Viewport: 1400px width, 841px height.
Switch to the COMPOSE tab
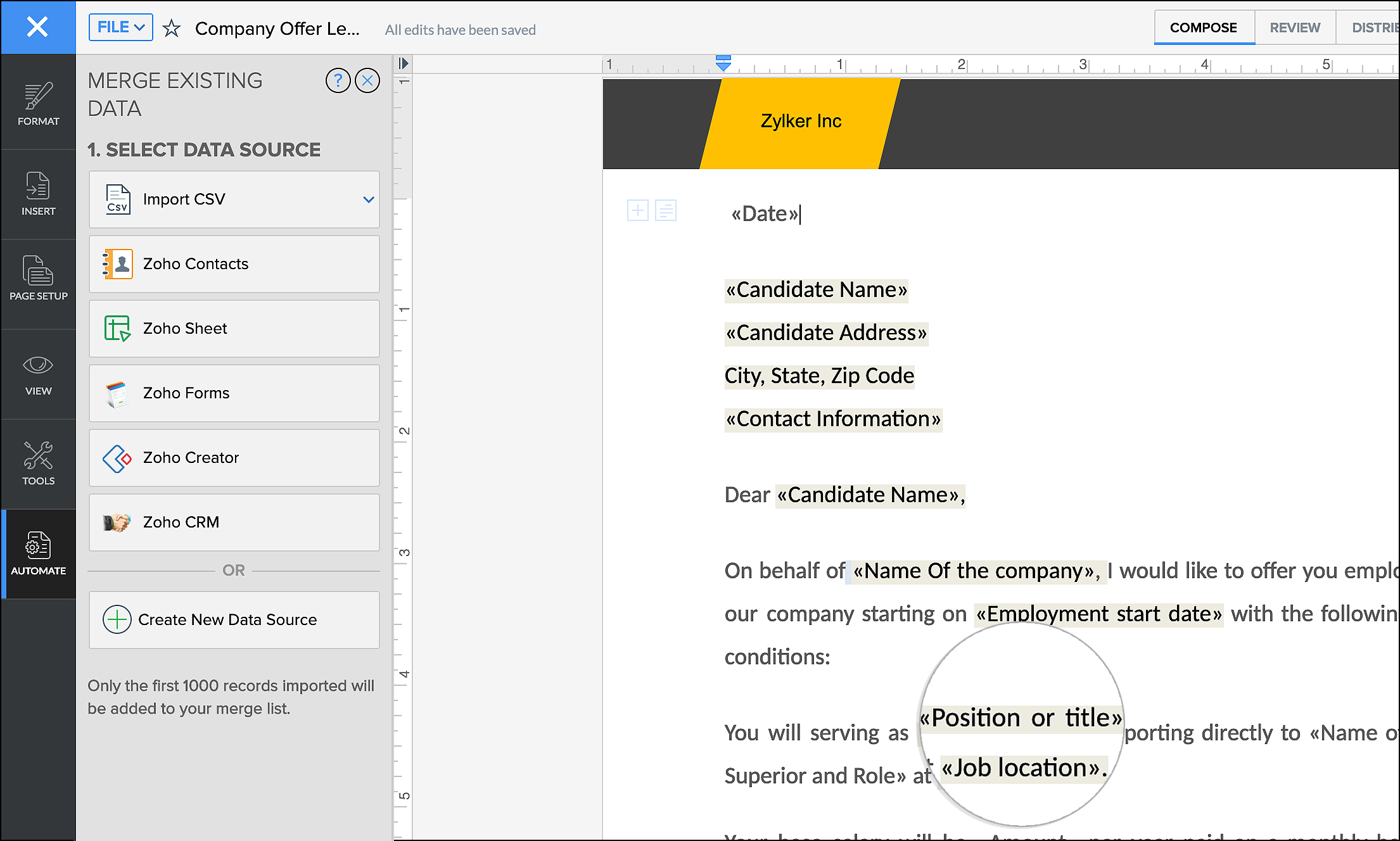pos(1203,28)
